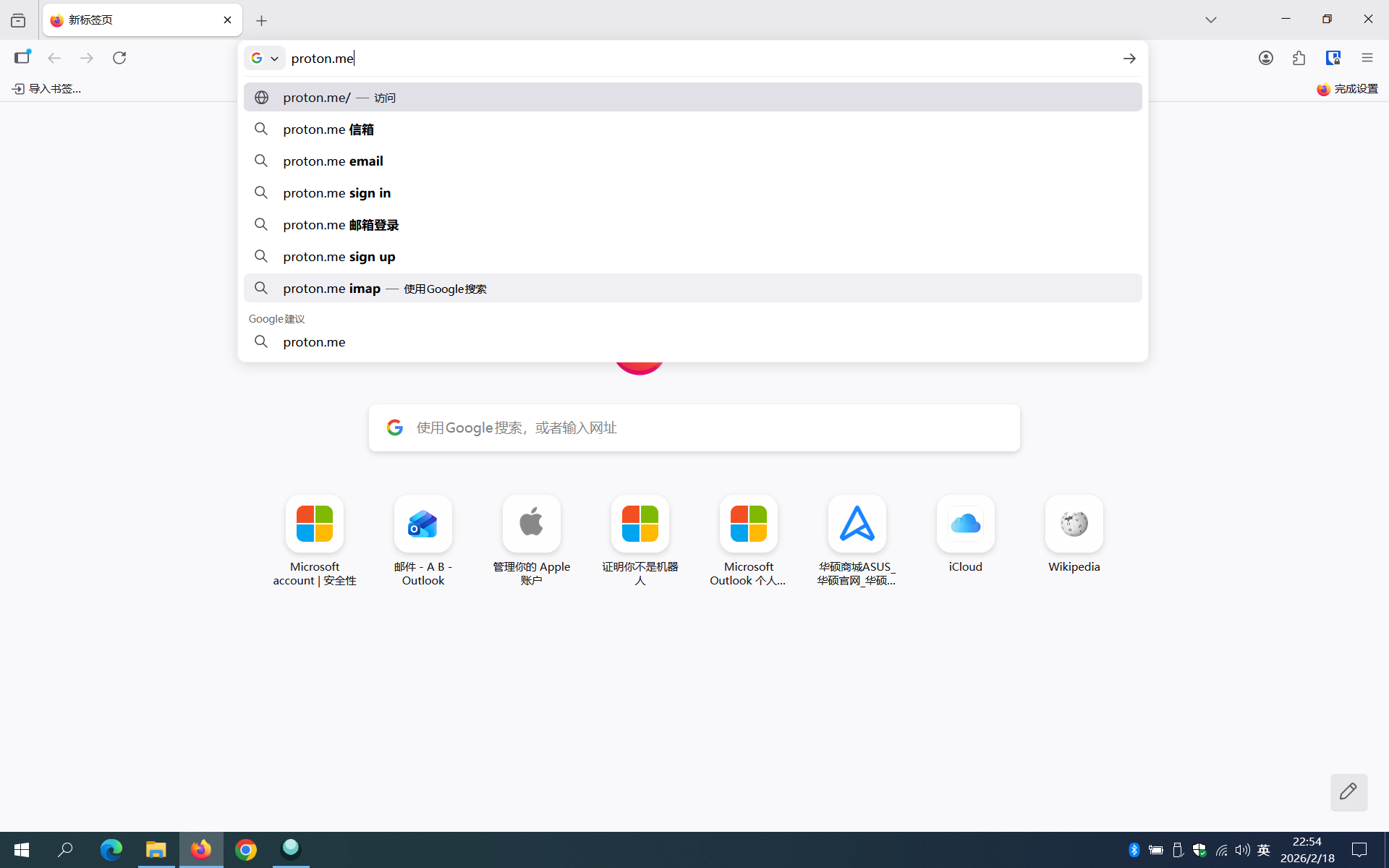Click the 导入书签 bookmarks import button
Screen dimensions: 1389x868
point(47,88)
